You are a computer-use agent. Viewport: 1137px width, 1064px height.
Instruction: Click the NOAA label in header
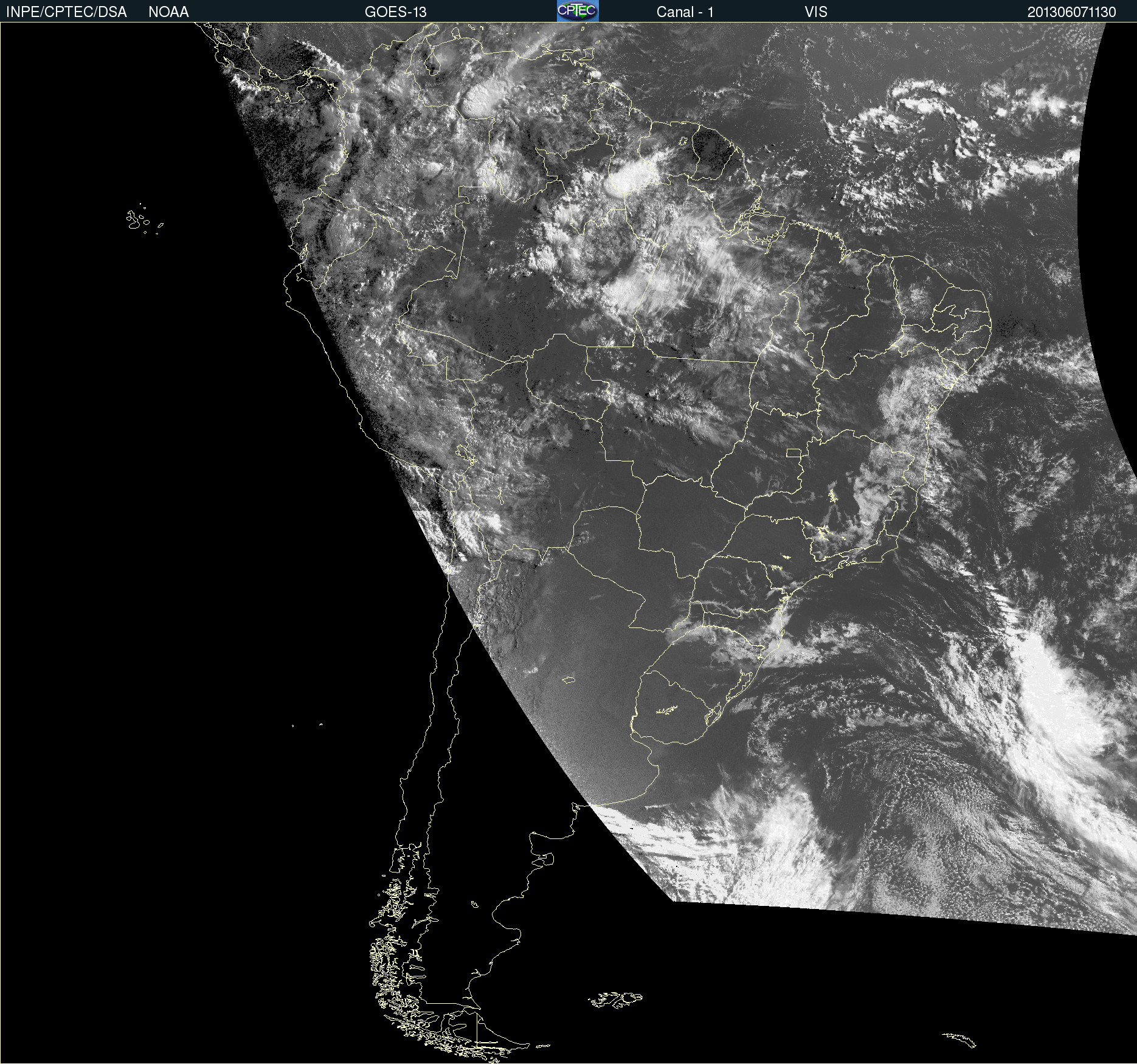[x=168, y=12]
